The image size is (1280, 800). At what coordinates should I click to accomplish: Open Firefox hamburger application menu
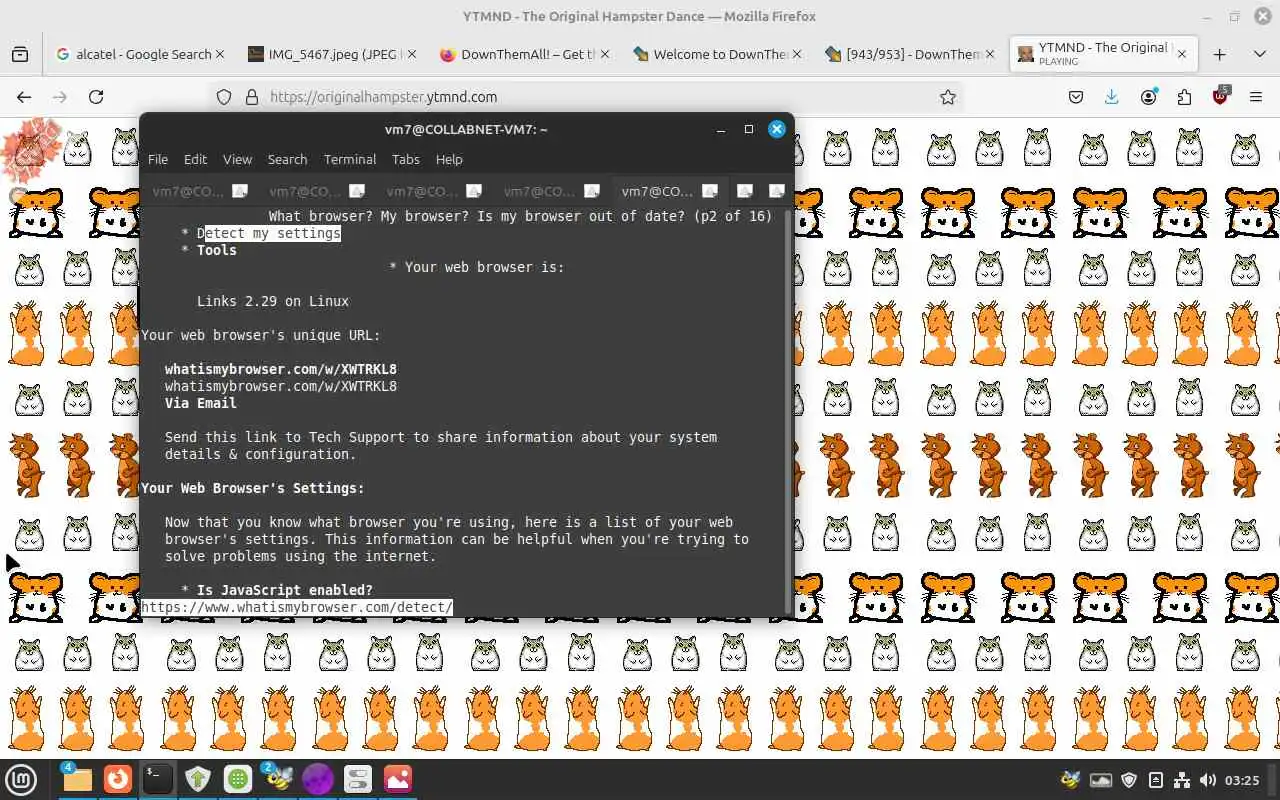tap(1256, 97)
